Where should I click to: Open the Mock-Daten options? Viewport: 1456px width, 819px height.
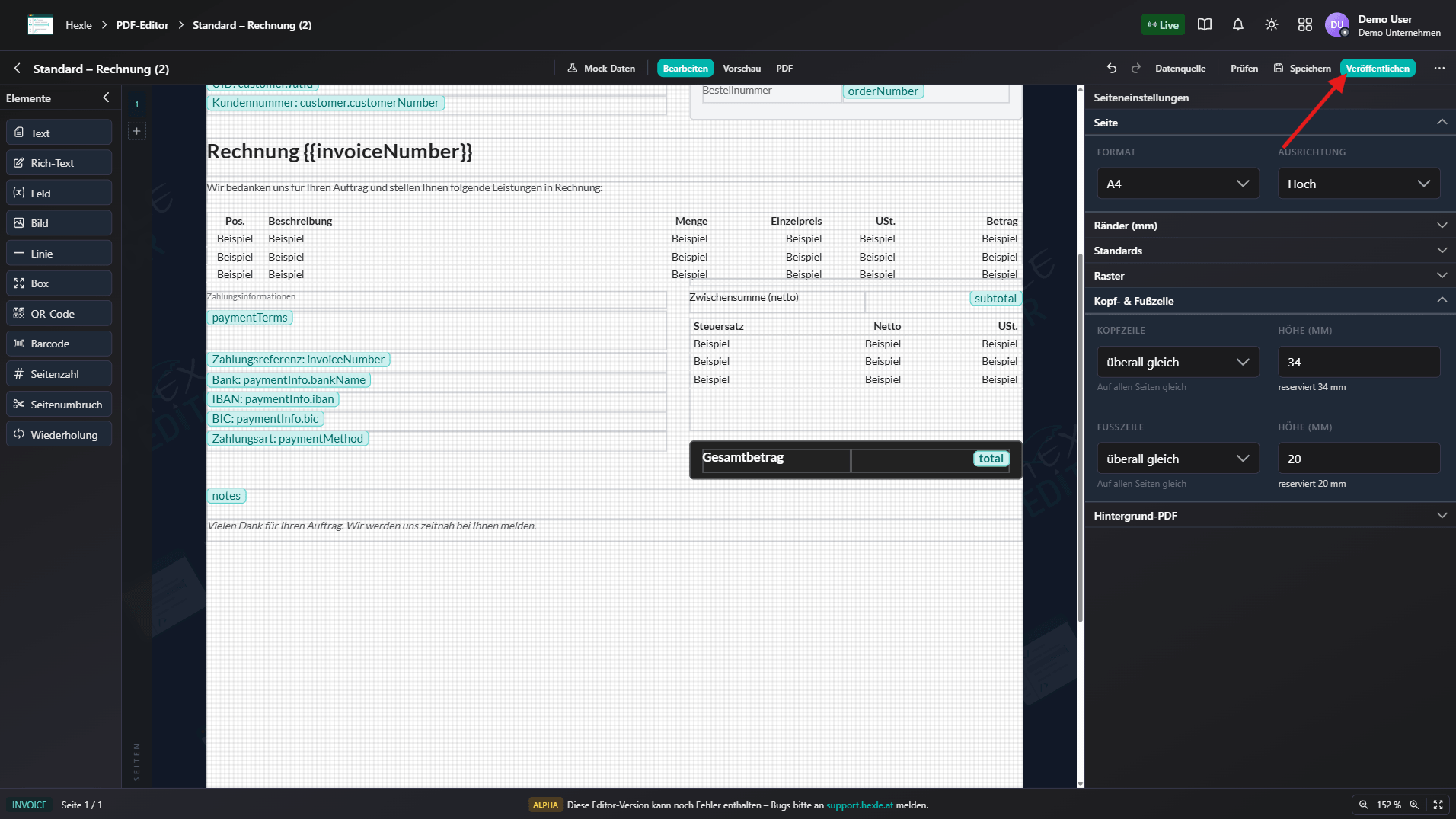(602, 69)
